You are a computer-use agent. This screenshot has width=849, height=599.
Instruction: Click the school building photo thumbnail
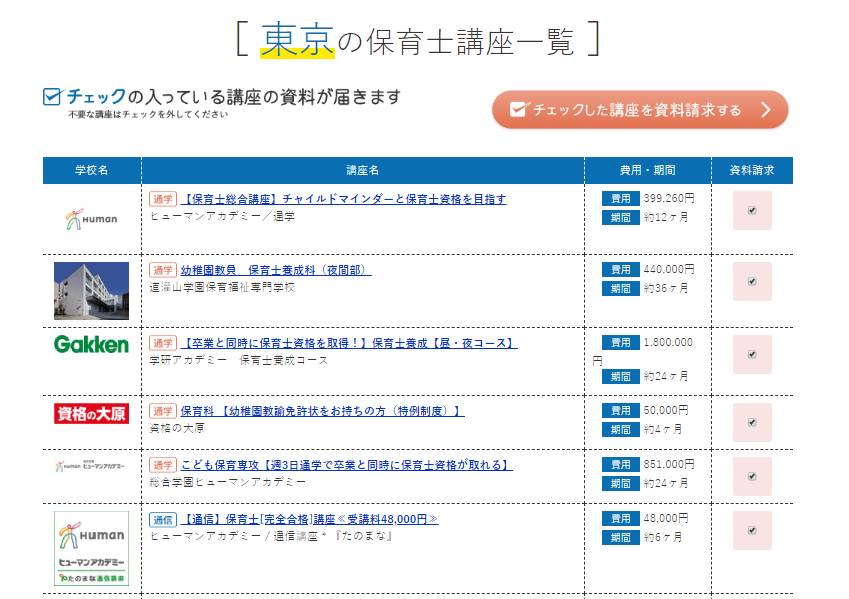(x=91, y=290)
